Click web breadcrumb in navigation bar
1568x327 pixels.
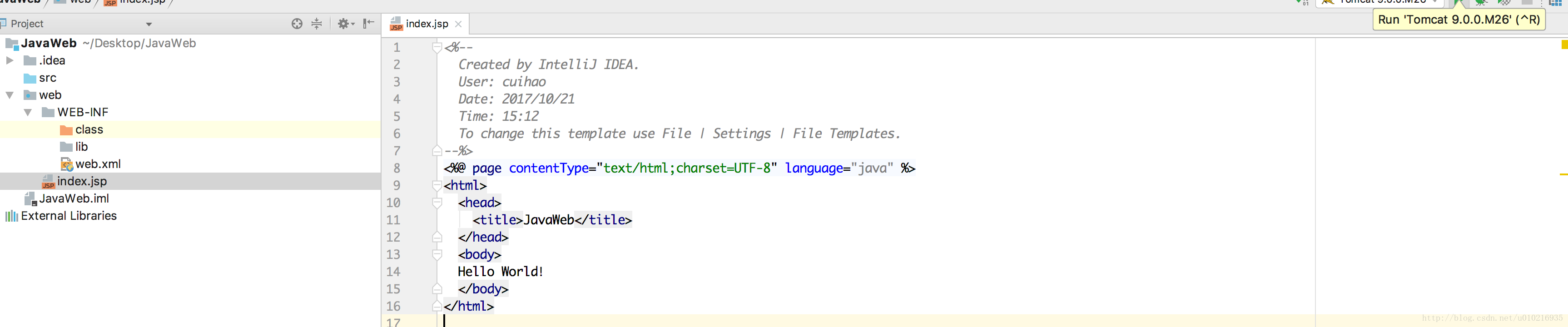click(x=80, y=2)
